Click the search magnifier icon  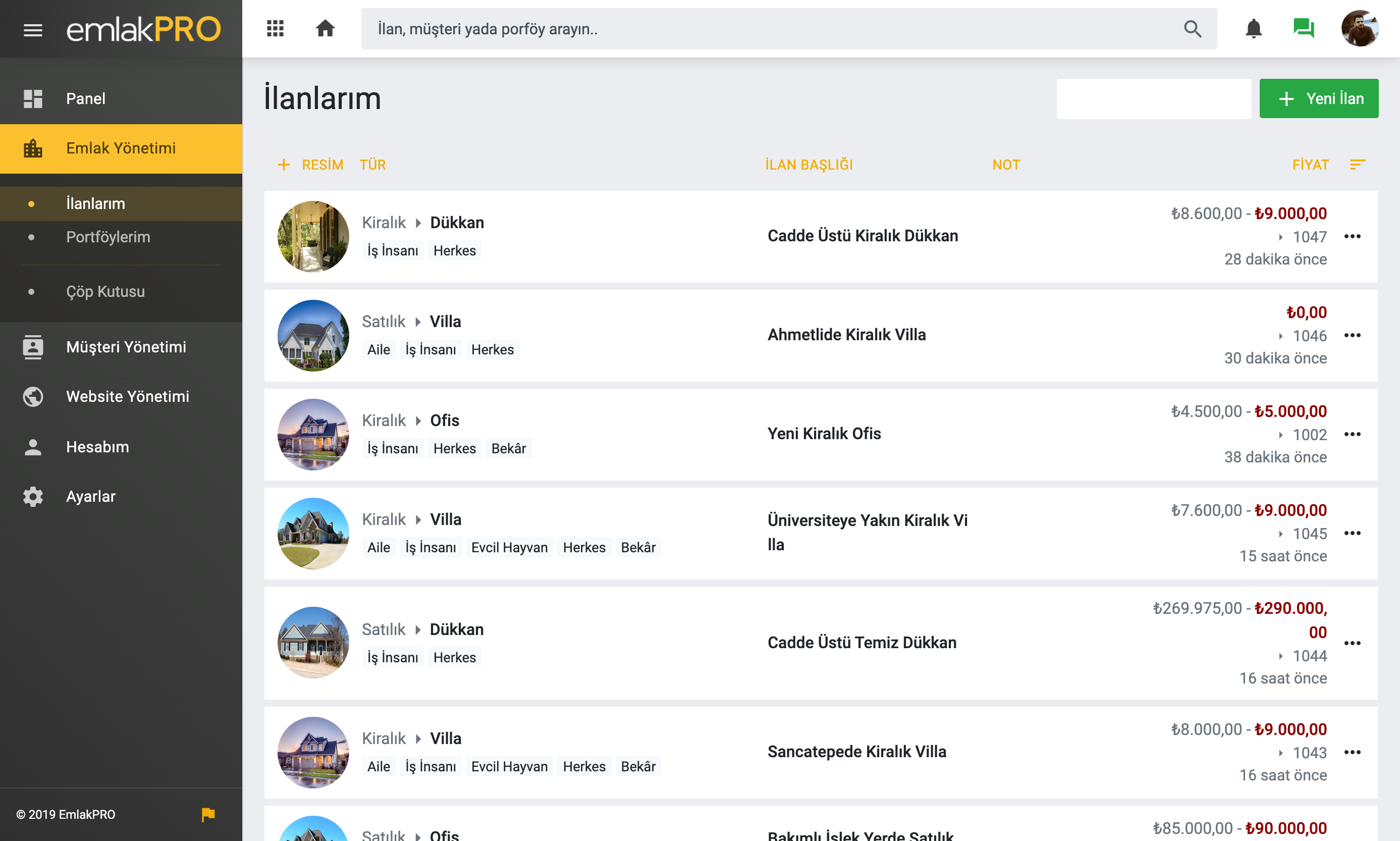point(1193,29)
